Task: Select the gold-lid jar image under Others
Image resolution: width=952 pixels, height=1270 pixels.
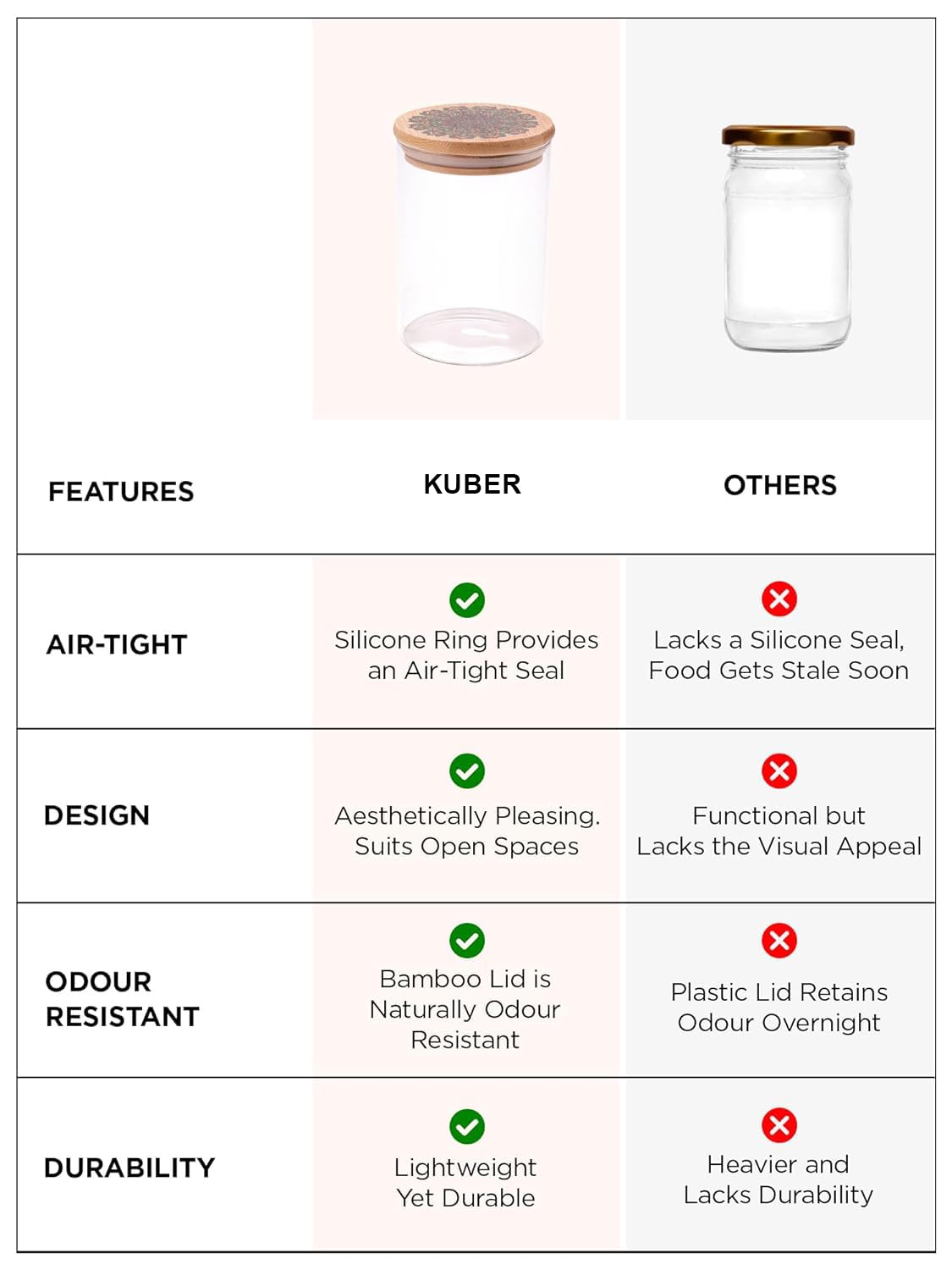Action: (x=787, y=238)
